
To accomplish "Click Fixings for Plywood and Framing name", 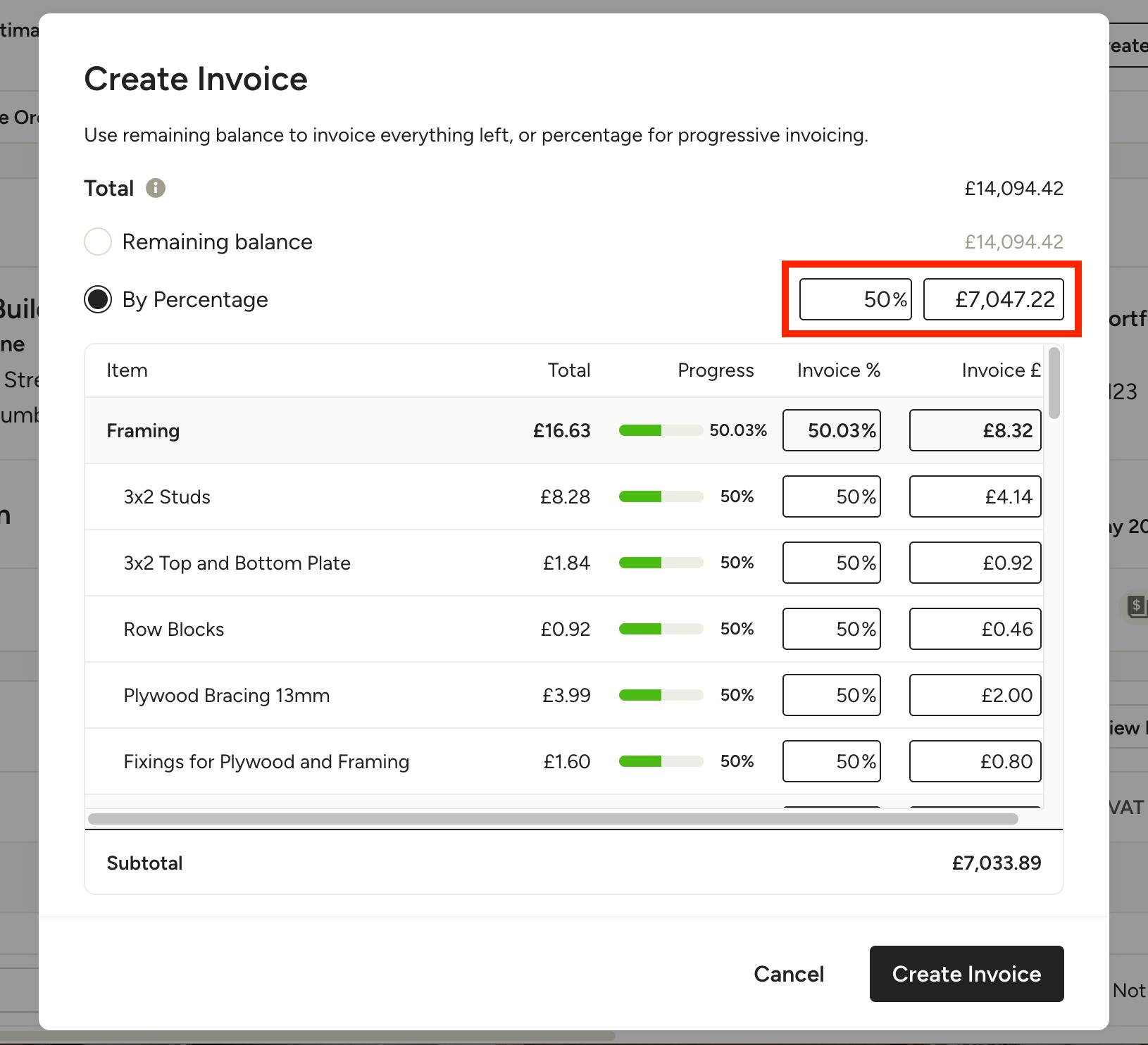I will point(266,761).
